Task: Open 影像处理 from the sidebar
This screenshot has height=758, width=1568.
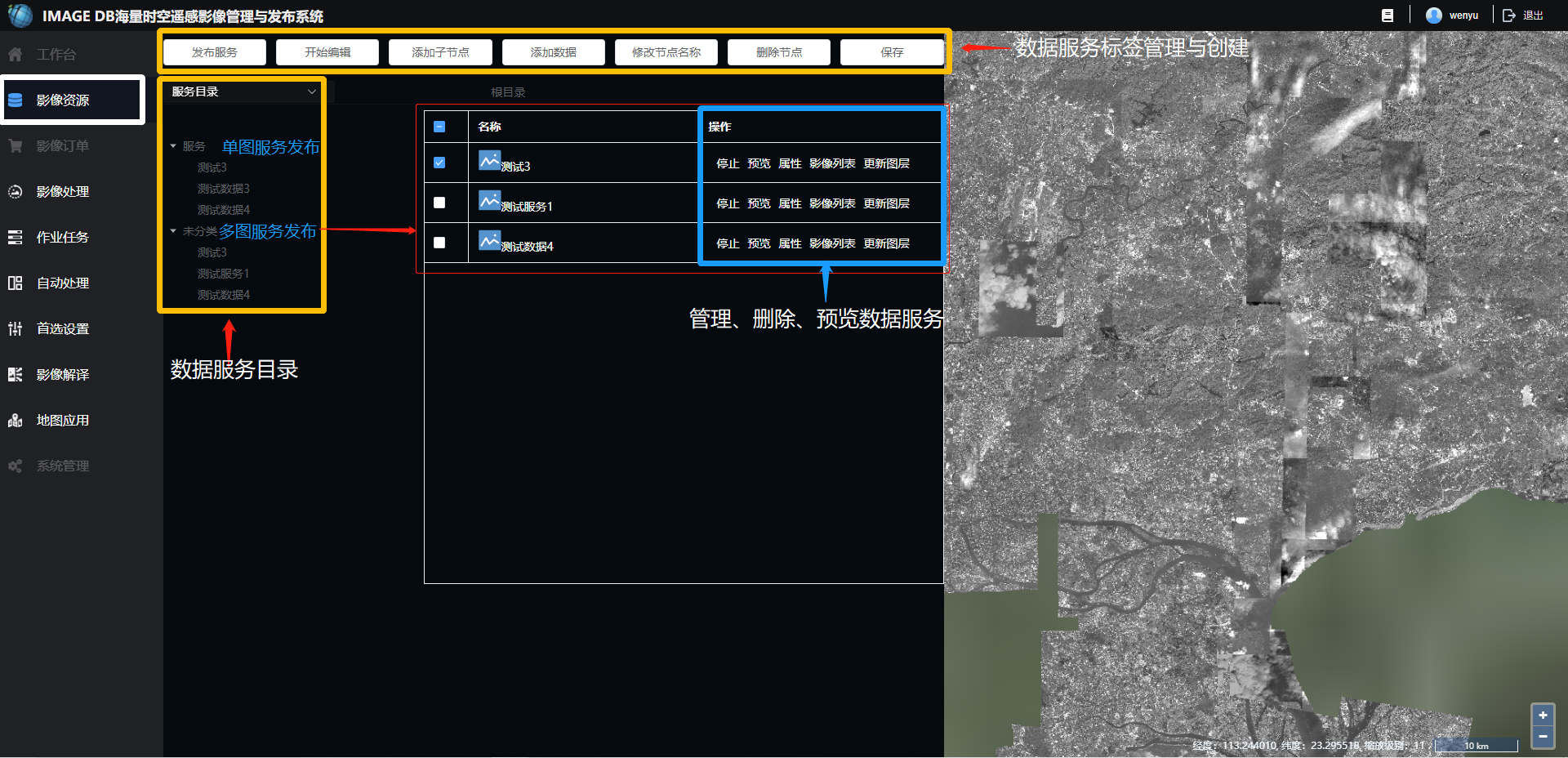Action: 62,192
